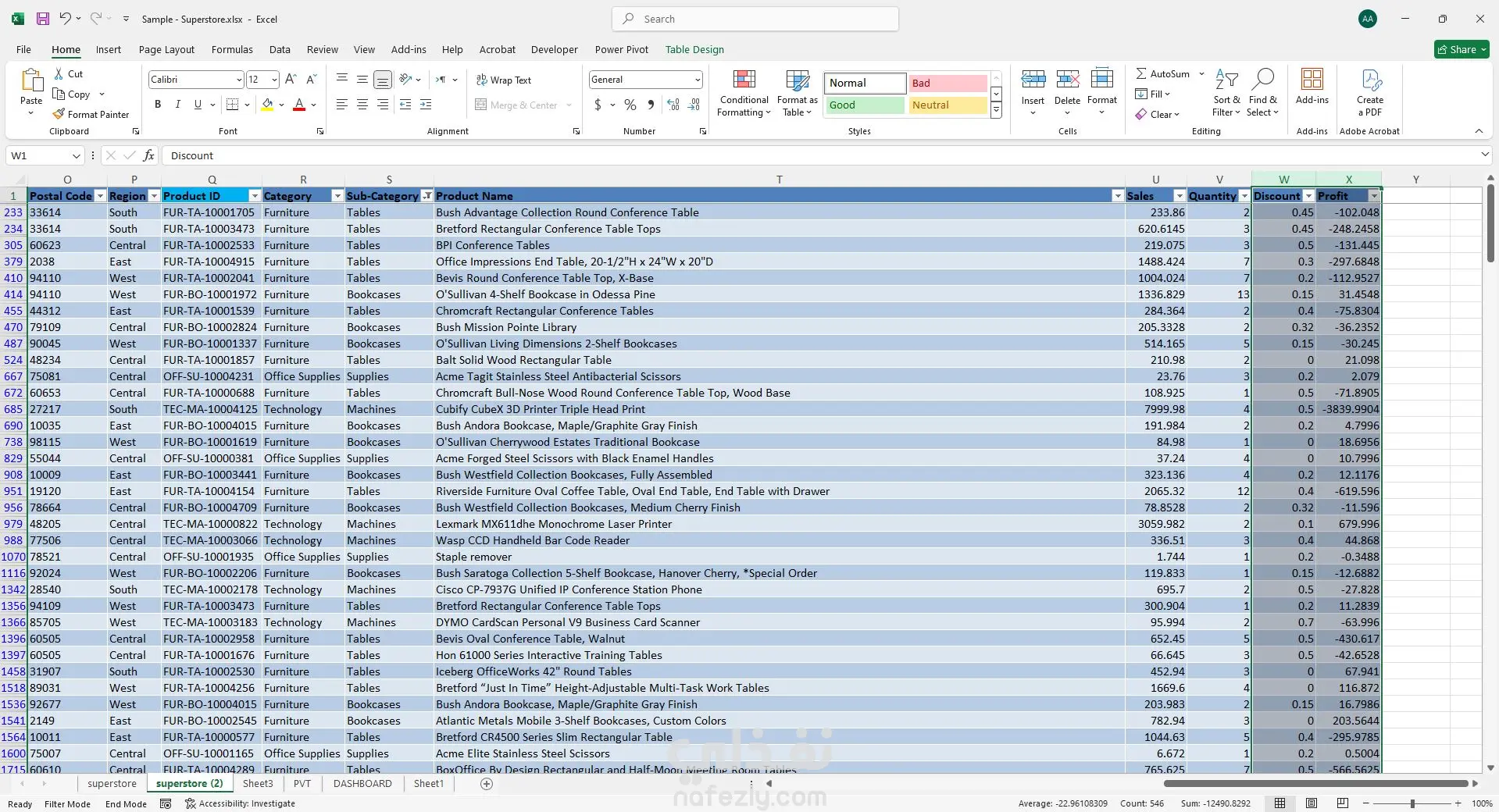Screen dimensions: 1499x812
Task: Open the Region column filter dropdown
Action: [x=154, y=196]
